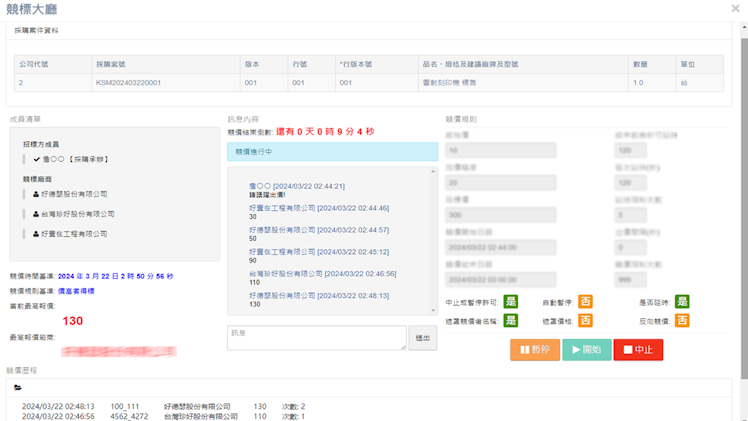Click the pause icon on the 暫停 button
Image resolution: width=748 pixels, height=421 pixels.
coord(525,349)
